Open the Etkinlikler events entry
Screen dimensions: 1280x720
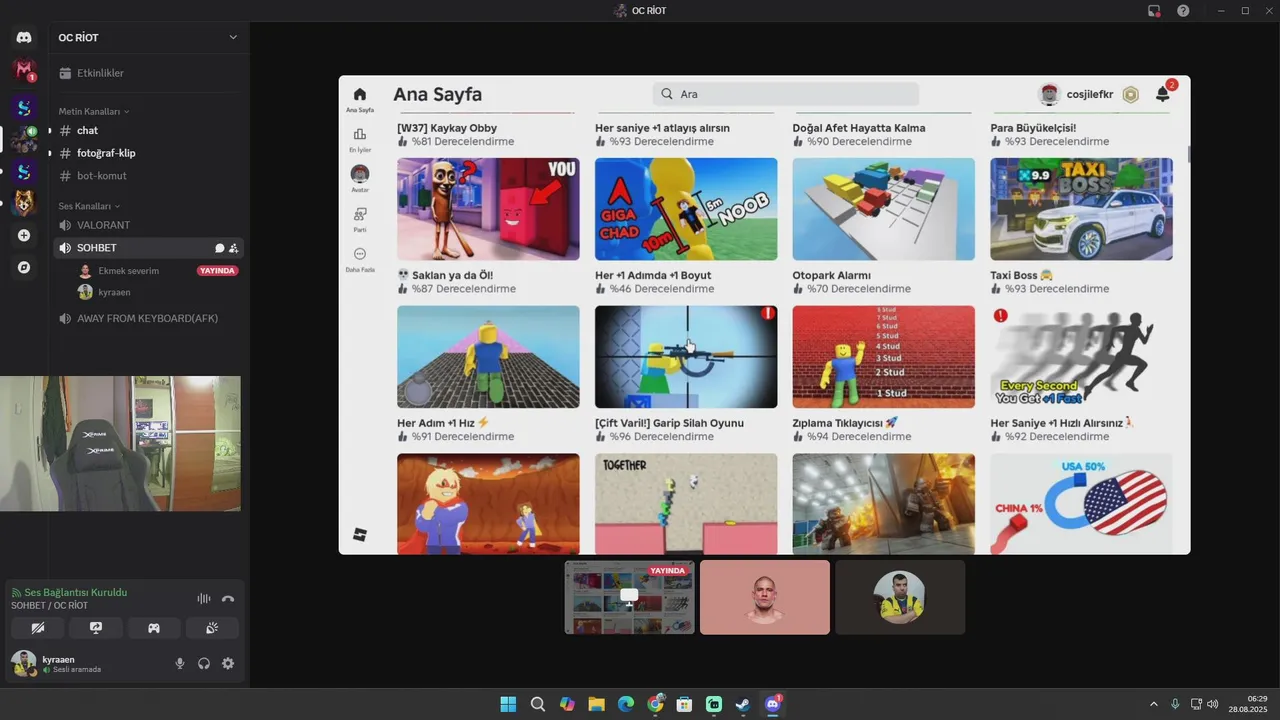point(146,73)
